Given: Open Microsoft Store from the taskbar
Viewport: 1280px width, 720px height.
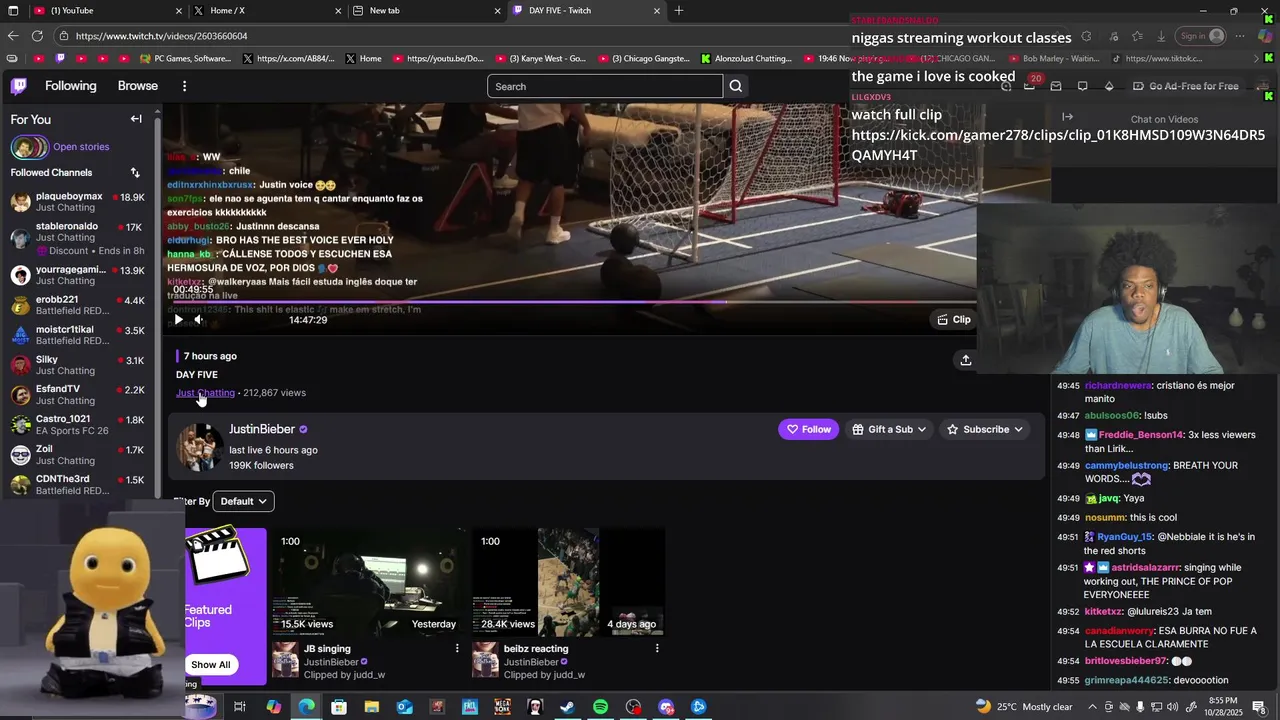Looking at the screenshot, I should (339, 707).
